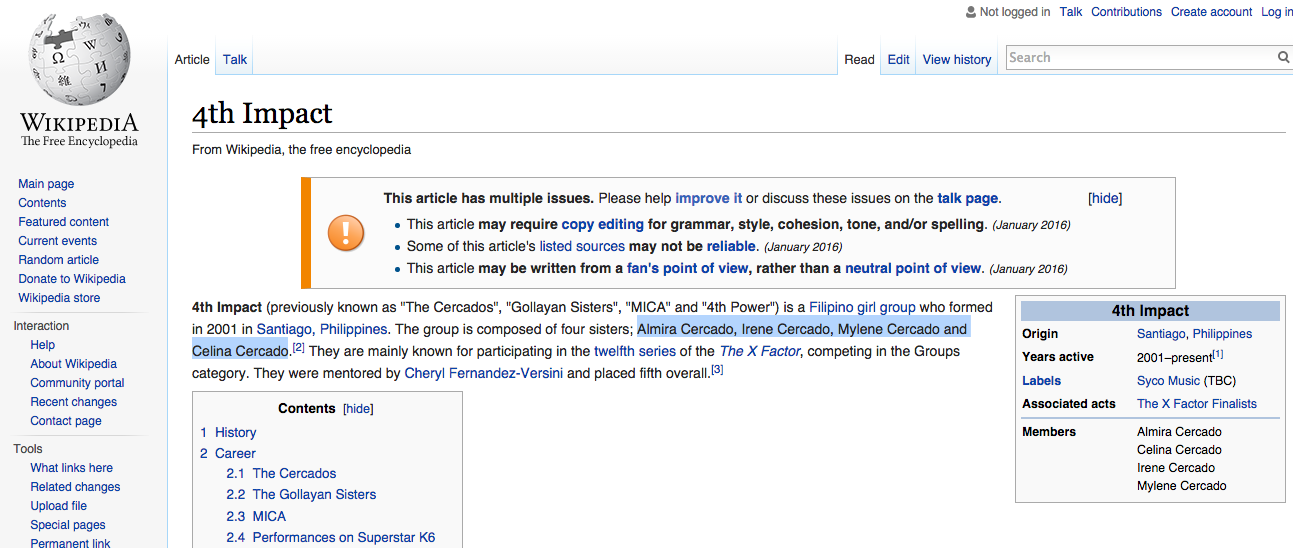Jump to Career section in Contents
This screenshot has width=1293, height=548.
tap(235, 453)
